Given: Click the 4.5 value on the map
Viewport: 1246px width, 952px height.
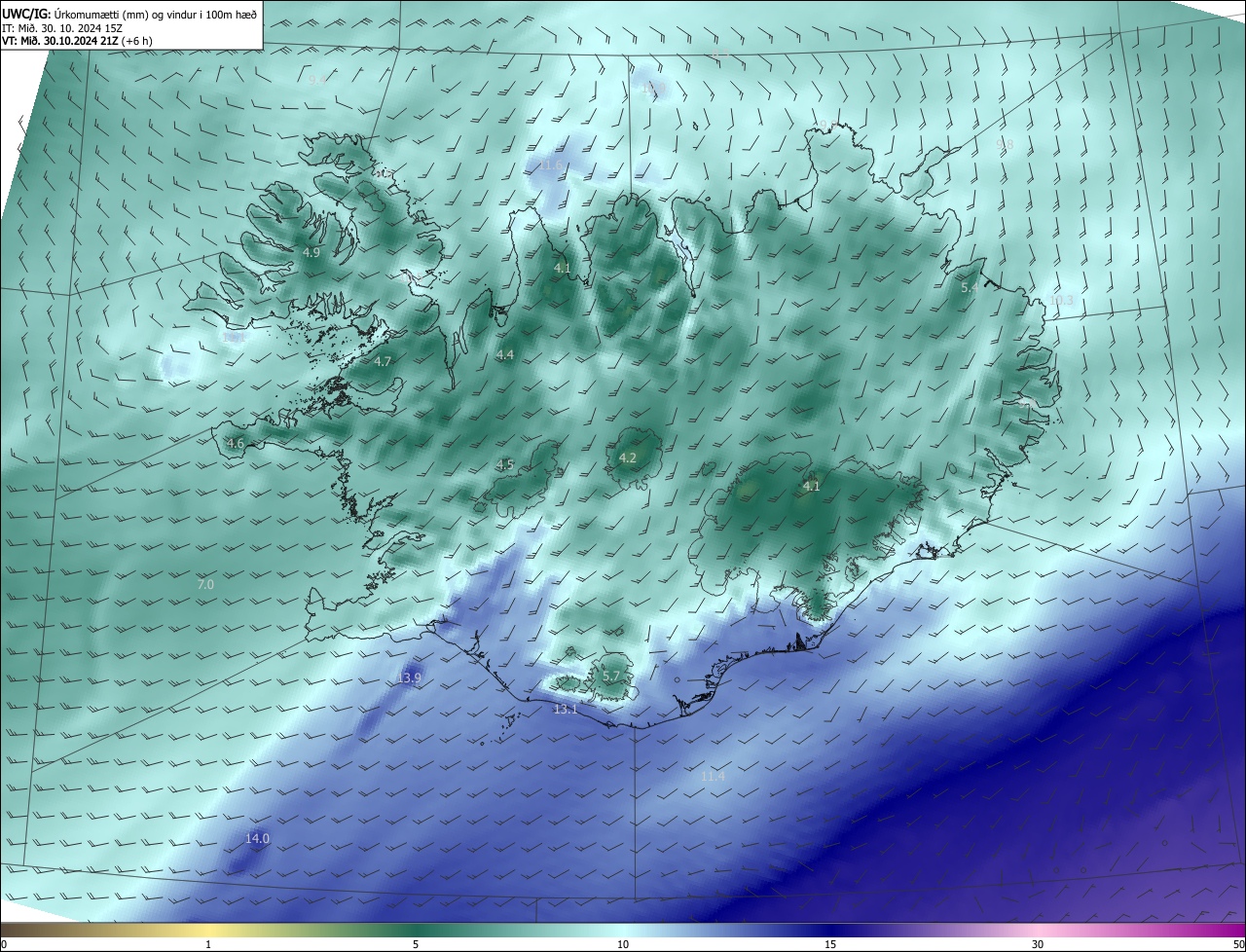Looking at the screenshot, I should click(x=504, y=465).
